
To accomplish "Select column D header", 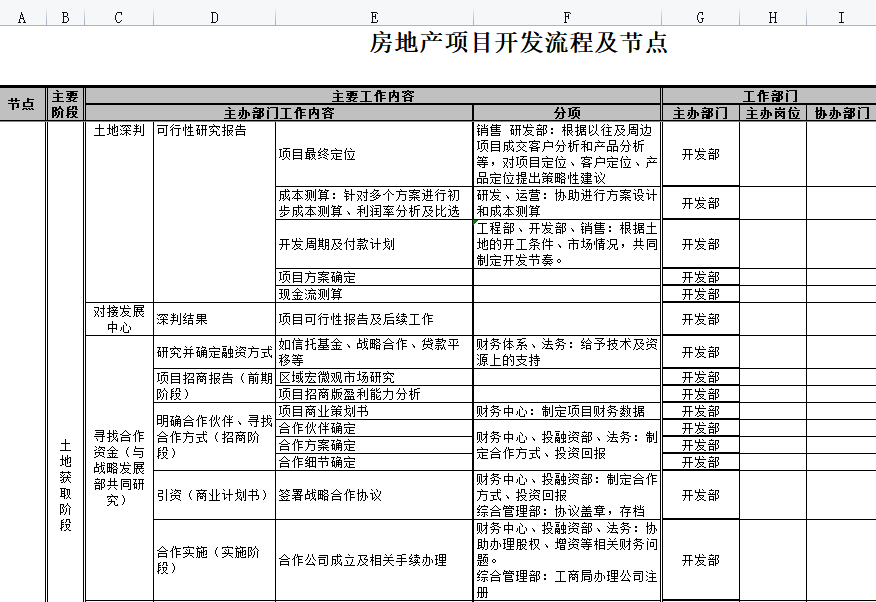I will point(215,18).
